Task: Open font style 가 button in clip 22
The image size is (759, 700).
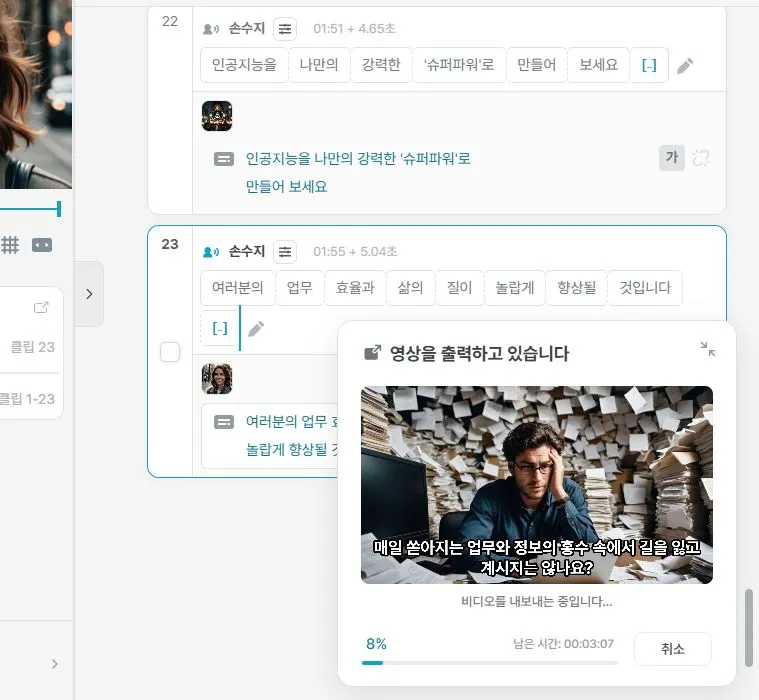Action: 671,157
